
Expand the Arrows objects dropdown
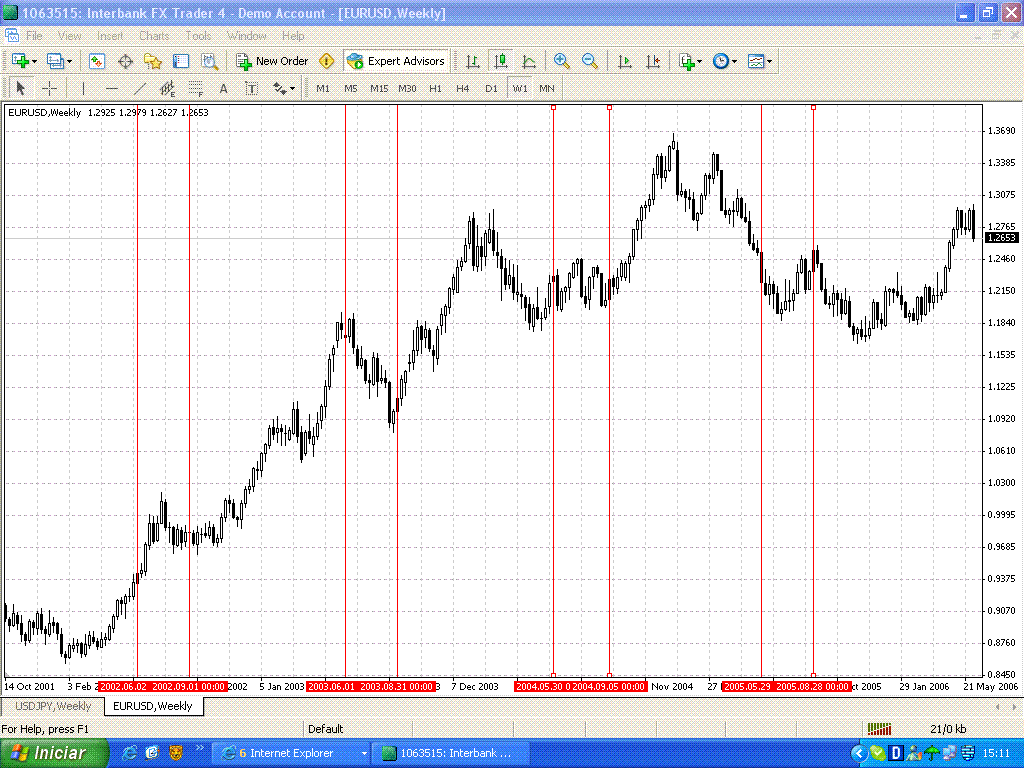tap(293, 88)
